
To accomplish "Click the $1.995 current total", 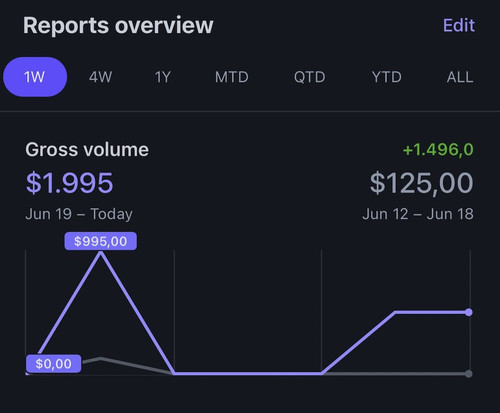I will click(x=70, y=183).
